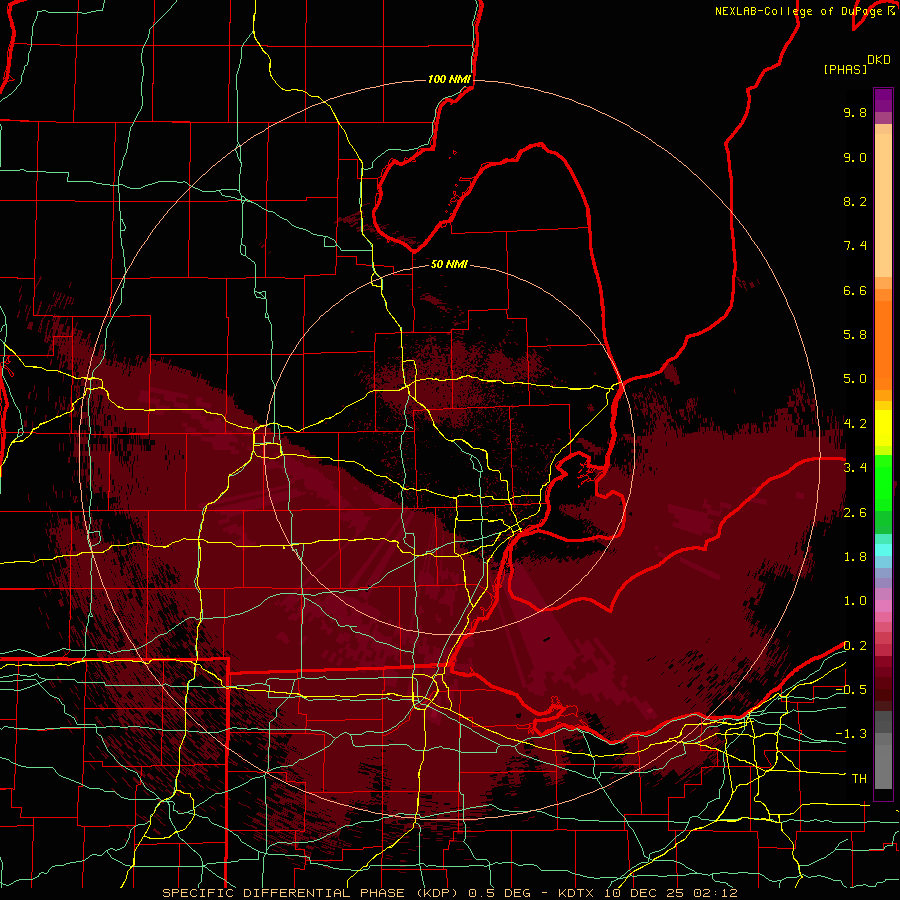Click the gray segment at bottom of color bar
The height and width of the screenshot is (900, 900).
883,763
